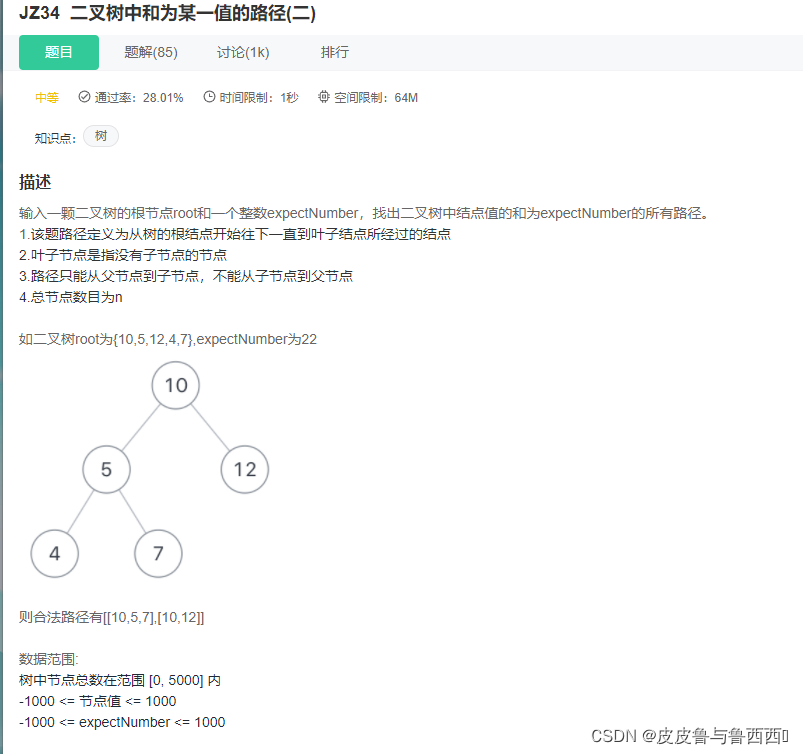
Task: Open the 讨论(1k) tab
Action: 243,52
